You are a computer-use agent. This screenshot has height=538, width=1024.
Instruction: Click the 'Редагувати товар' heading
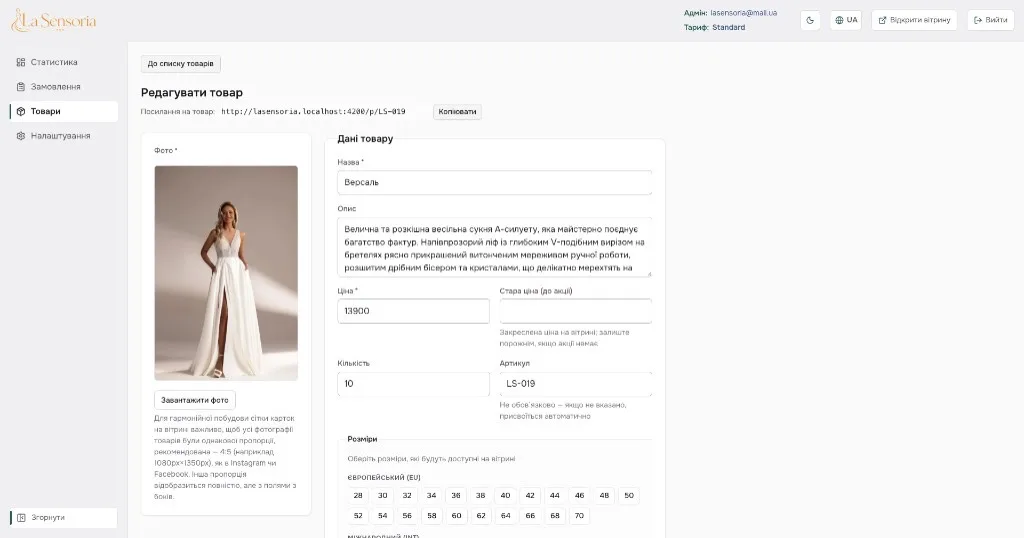tap(192, 93)
